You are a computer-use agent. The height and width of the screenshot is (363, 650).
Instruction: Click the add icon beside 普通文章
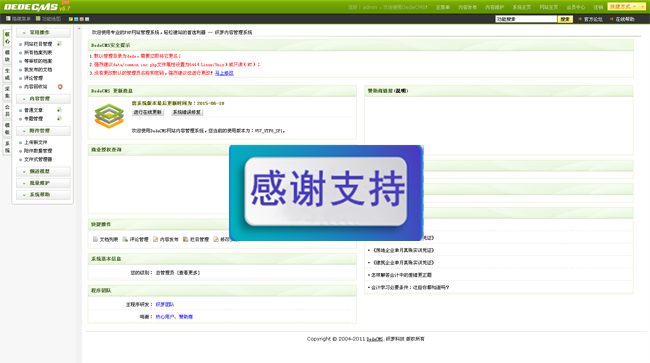(x=59, y=110)
